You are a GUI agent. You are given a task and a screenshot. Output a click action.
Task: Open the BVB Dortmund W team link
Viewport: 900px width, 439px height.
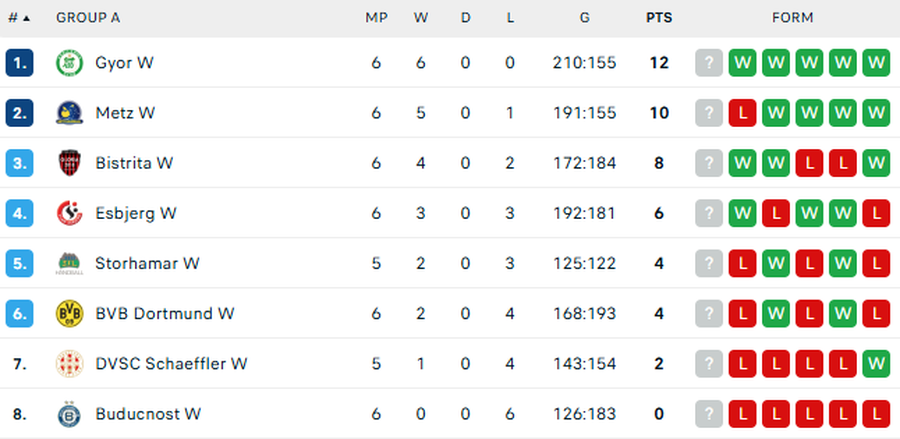point(165,313)
